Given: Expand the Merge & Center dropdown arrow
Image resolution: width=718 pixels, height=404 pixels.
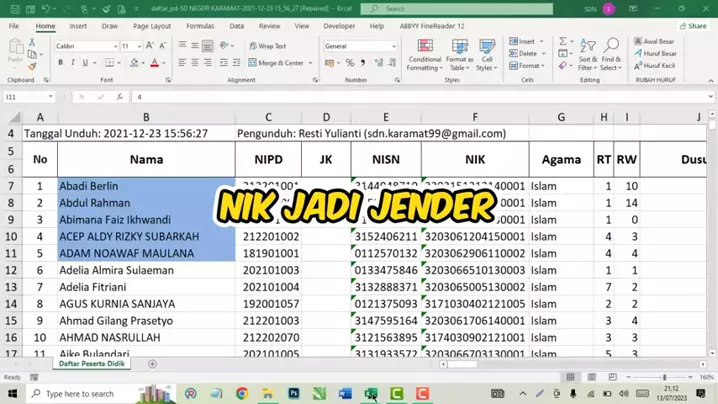Looking at the screenshot, I should click(309, 63).
